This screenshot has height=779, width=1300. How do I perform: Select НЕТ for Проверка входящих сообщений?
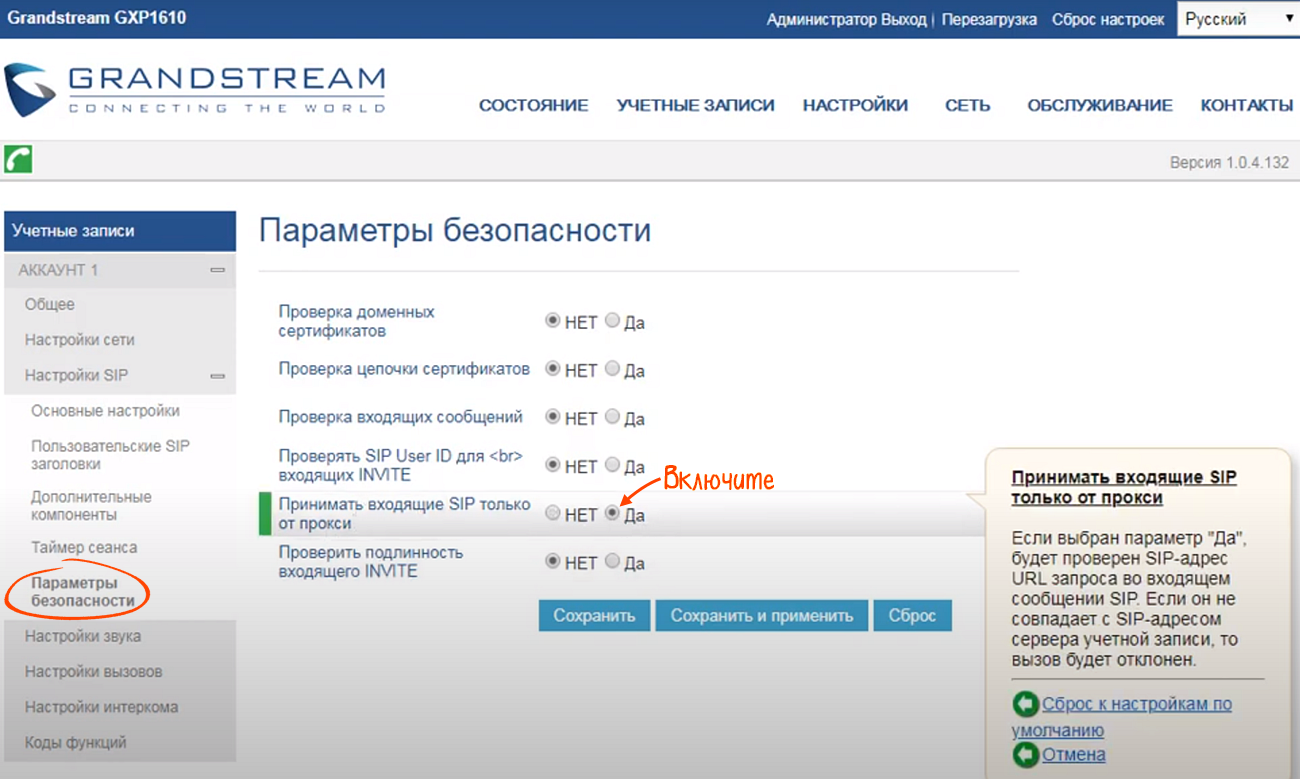point(552,417)
